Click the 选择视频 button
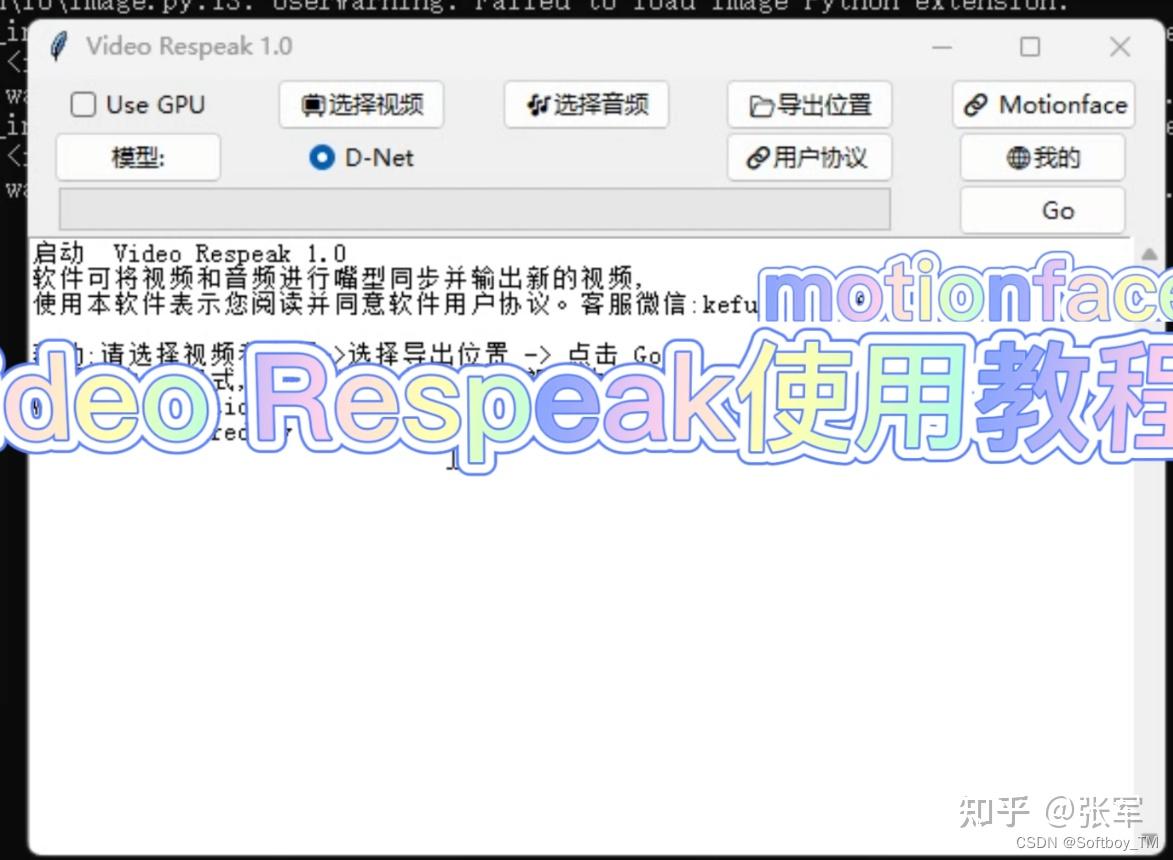This screenshot has height=860, width=1173. [361, 105]
